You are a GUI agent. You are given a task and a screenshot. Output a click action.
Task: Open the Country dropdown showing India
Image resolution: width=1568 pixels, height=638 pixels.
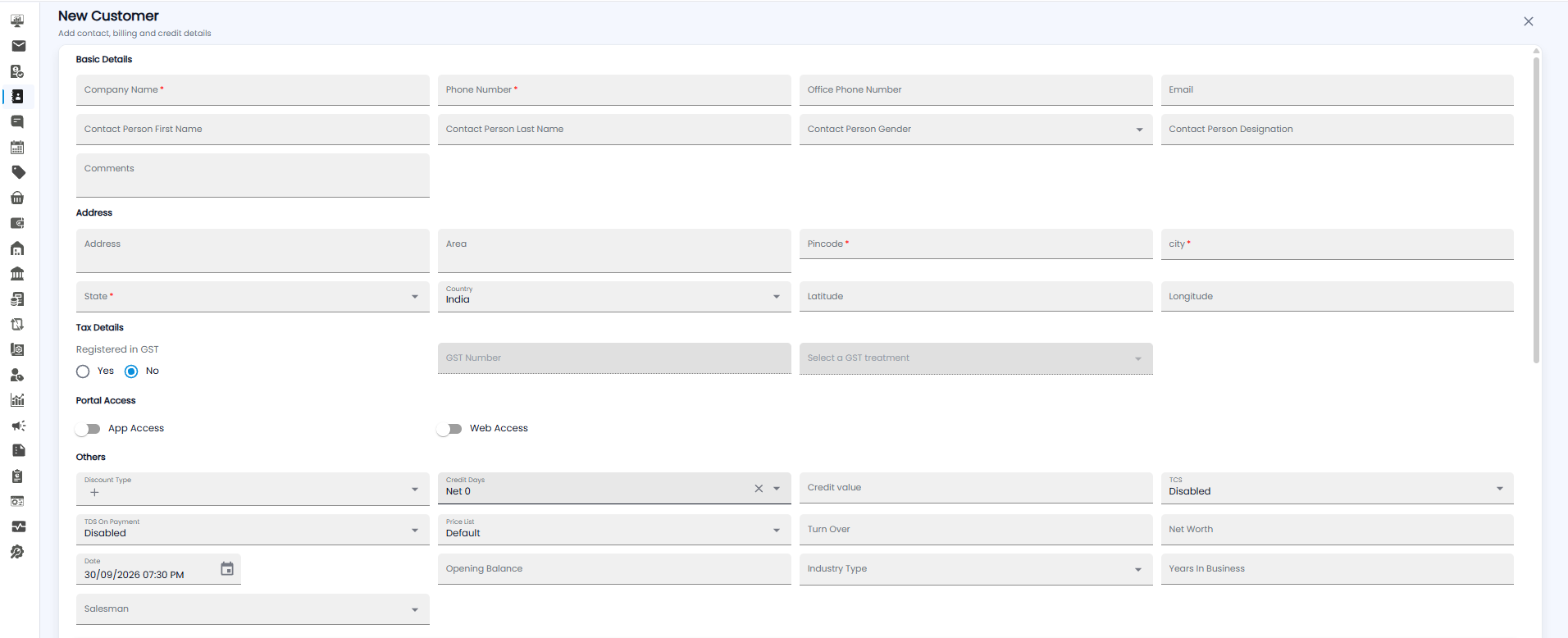(614, 297)
